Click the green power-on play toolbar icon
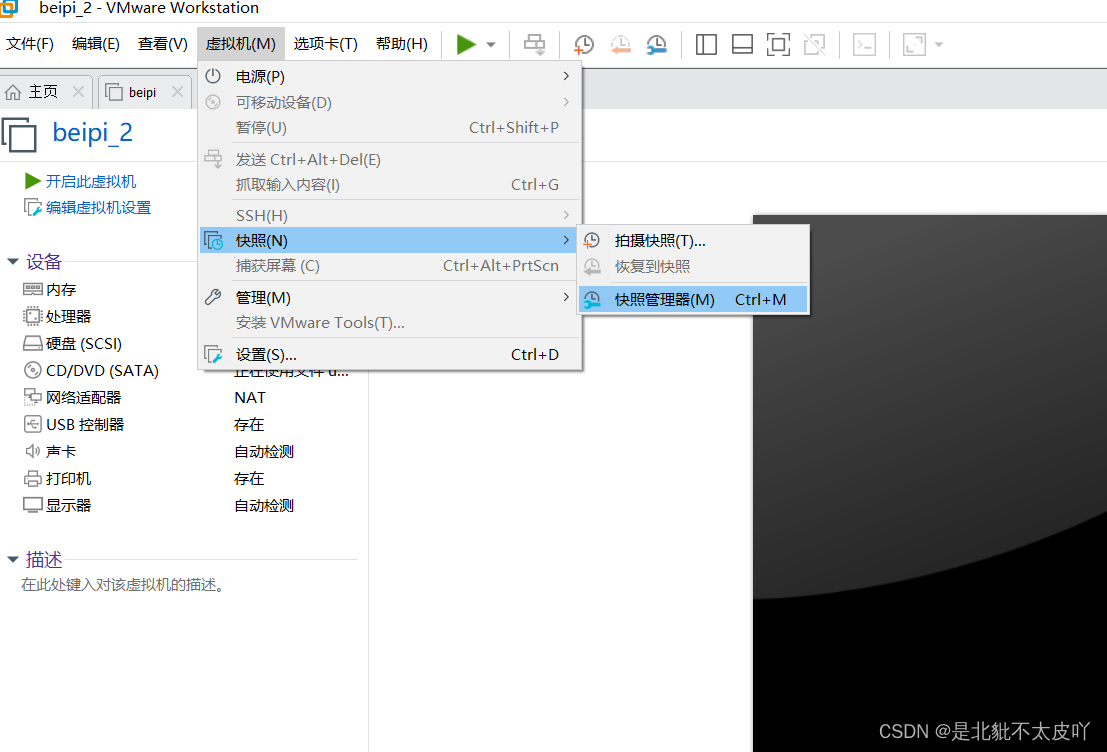The width and height of the screenshot is (1107, 752). [x=466, y=44]
